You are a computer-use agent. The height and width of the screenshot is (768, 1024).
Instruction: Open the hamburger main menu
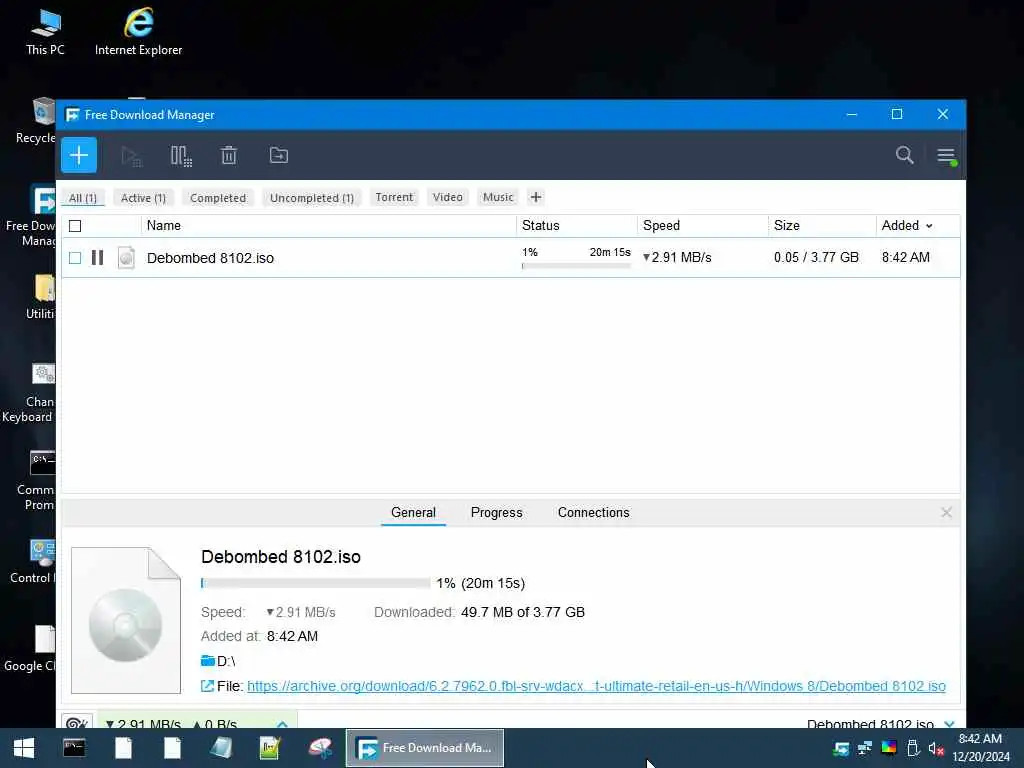(946, 156)
